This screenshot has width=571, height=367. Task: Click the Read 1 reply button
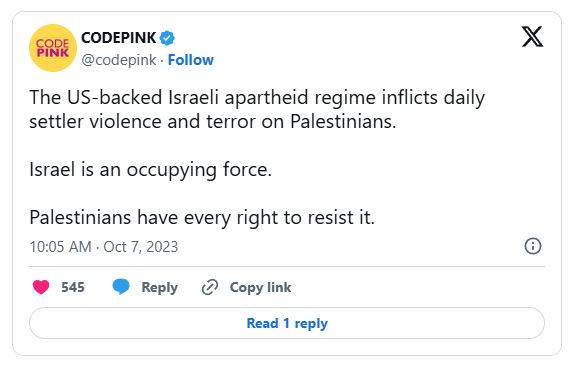287,323
